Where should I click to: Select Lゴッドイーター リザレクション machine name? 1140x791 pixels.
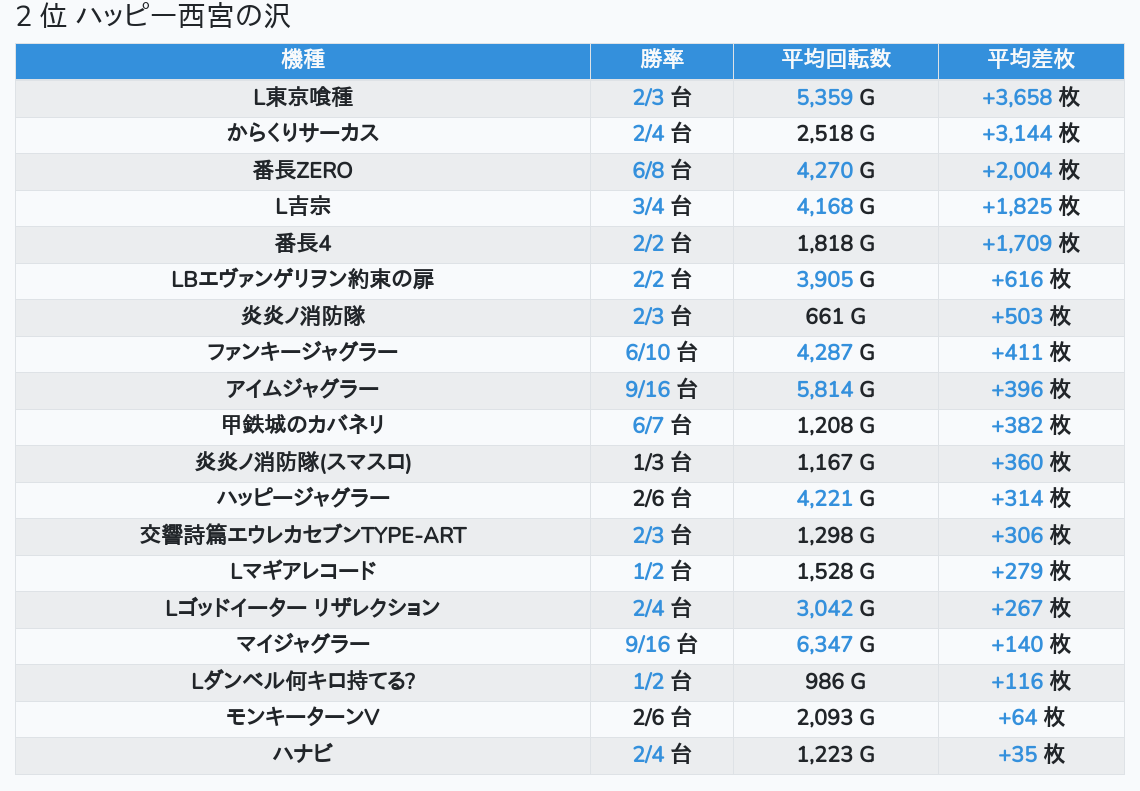[302, 609]
